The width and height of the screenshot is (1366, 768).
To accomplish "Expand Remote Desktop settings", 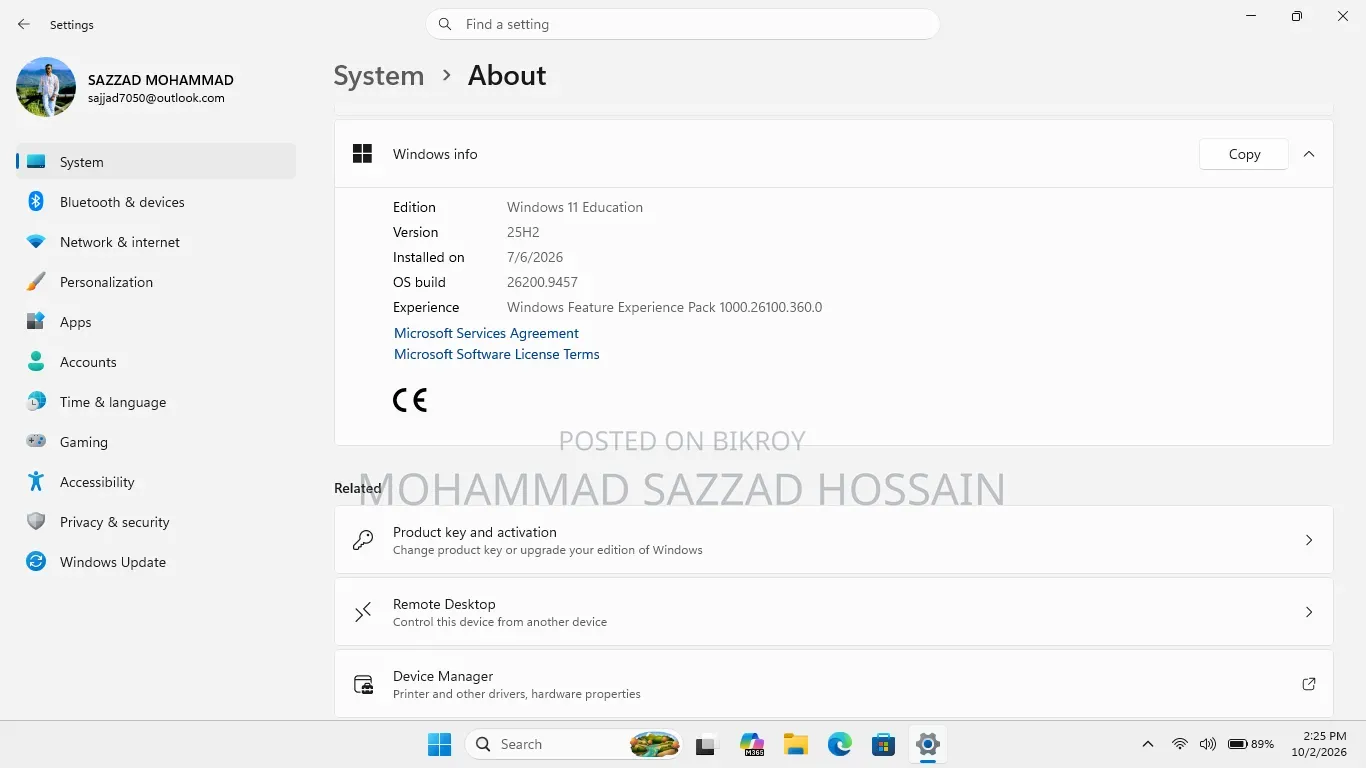I will point(833,612).
